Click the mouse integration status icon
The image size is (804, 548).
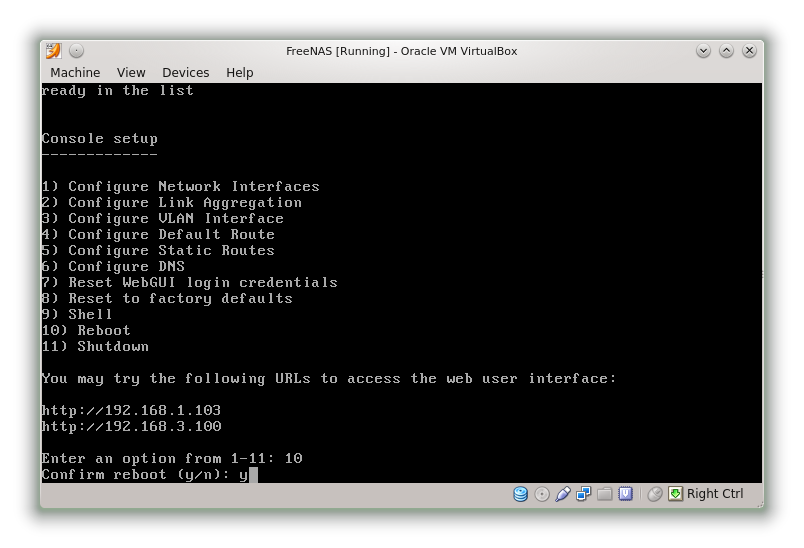pos(655,494)
